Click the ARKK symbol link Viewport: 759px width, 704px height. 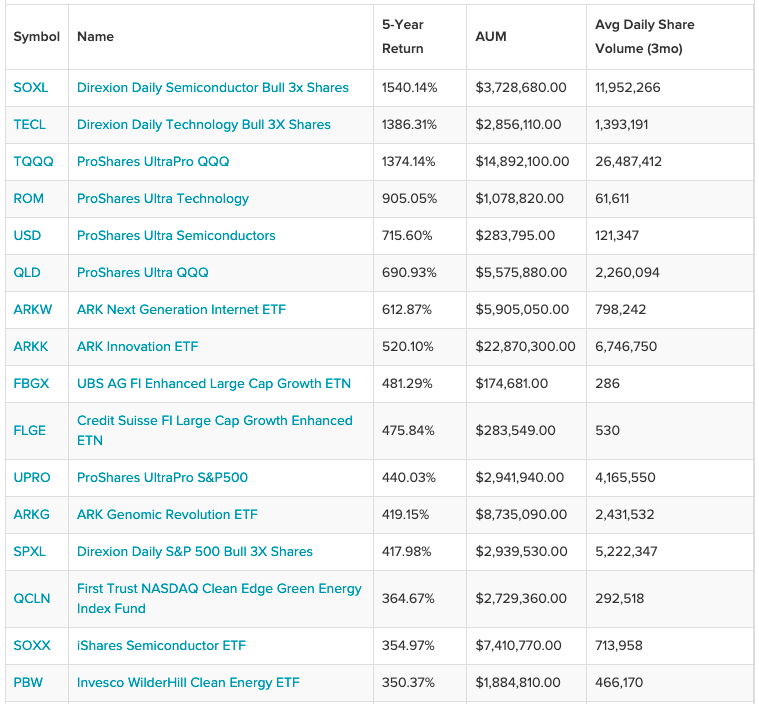pyautogui.click(x=31, y=347)
